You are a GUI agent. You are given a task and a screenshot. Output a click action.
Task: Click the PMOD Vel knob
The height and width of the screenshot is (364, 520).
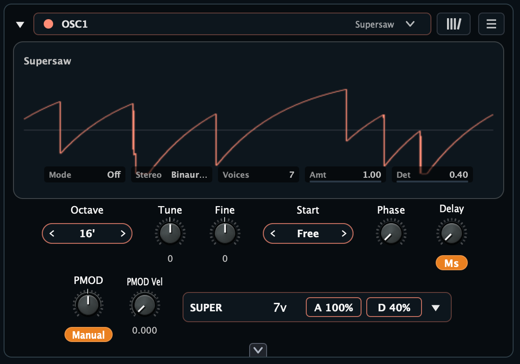coord(144,305)
